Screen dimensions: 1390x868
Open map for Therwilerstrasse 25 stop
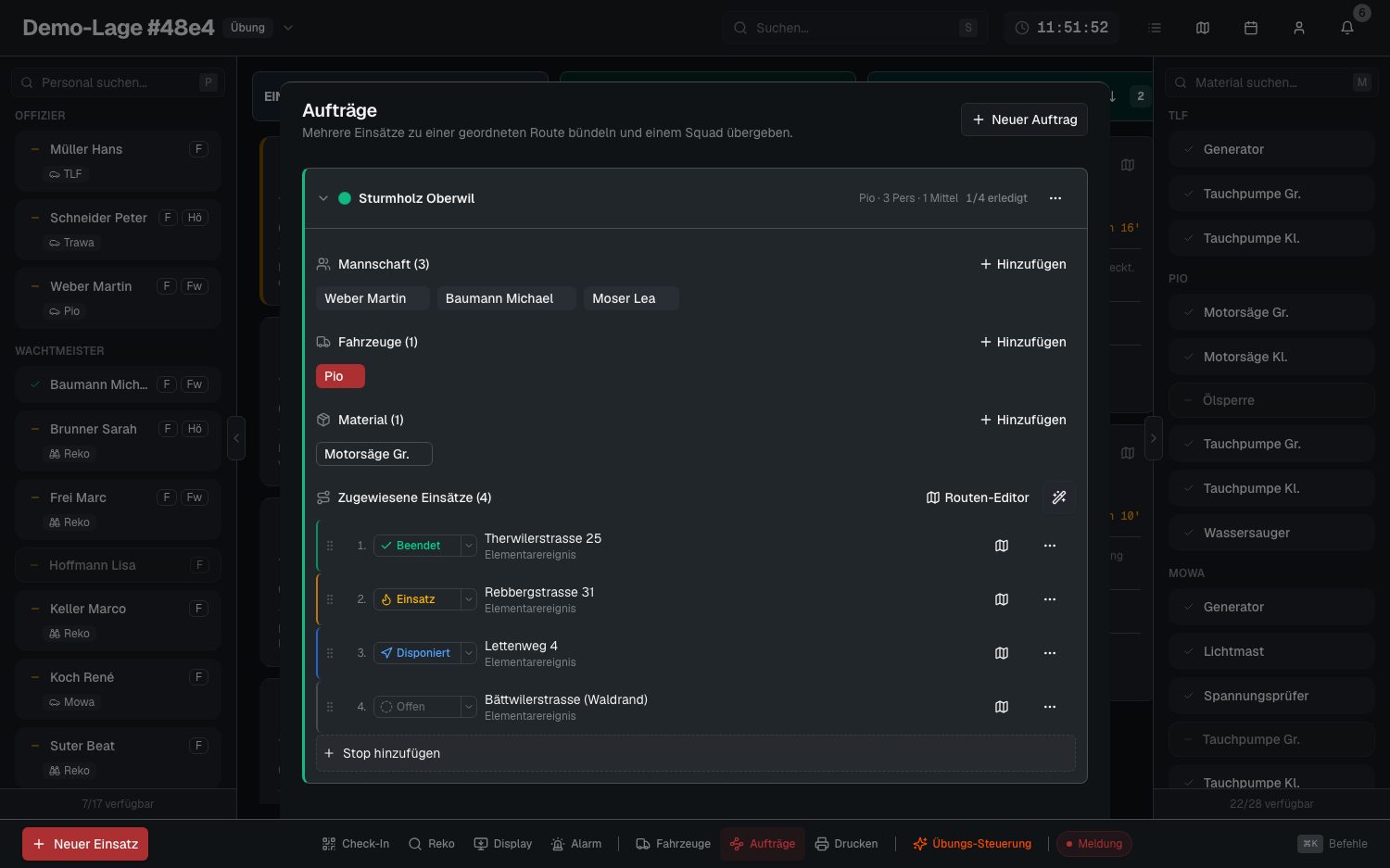tap(1001, 546)
